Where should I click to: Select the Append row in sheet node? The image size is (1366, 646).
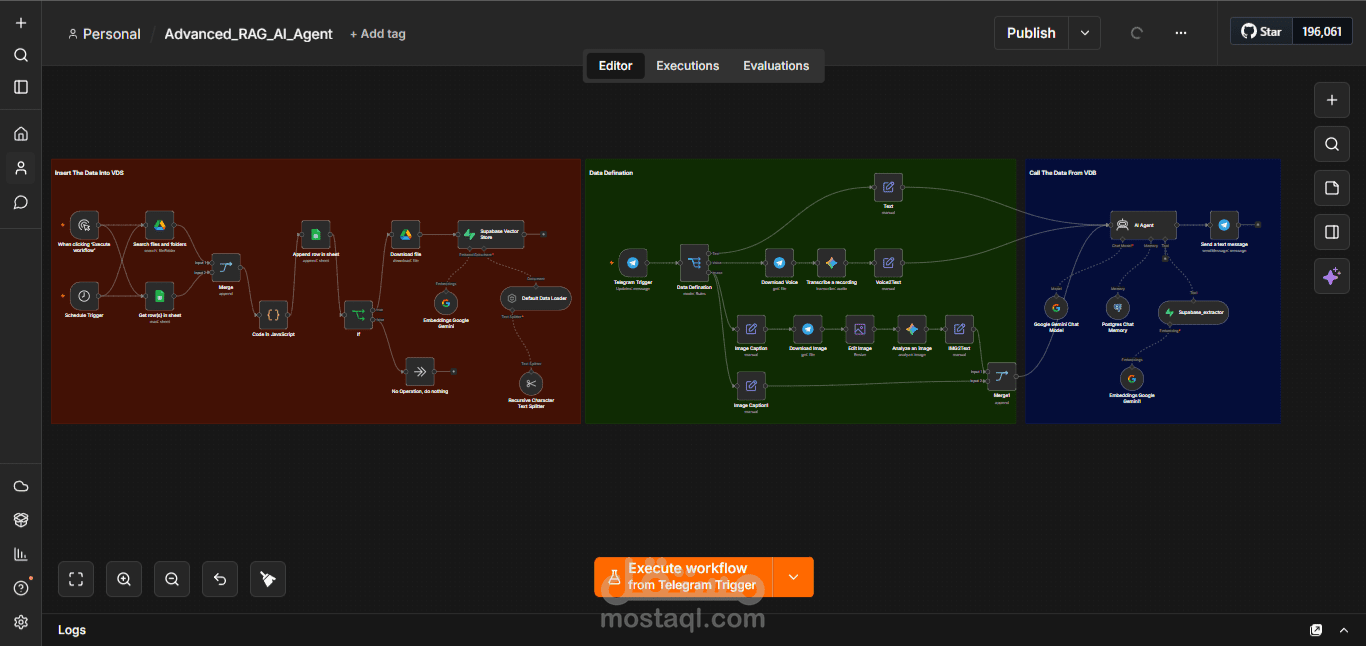point(315,235)
